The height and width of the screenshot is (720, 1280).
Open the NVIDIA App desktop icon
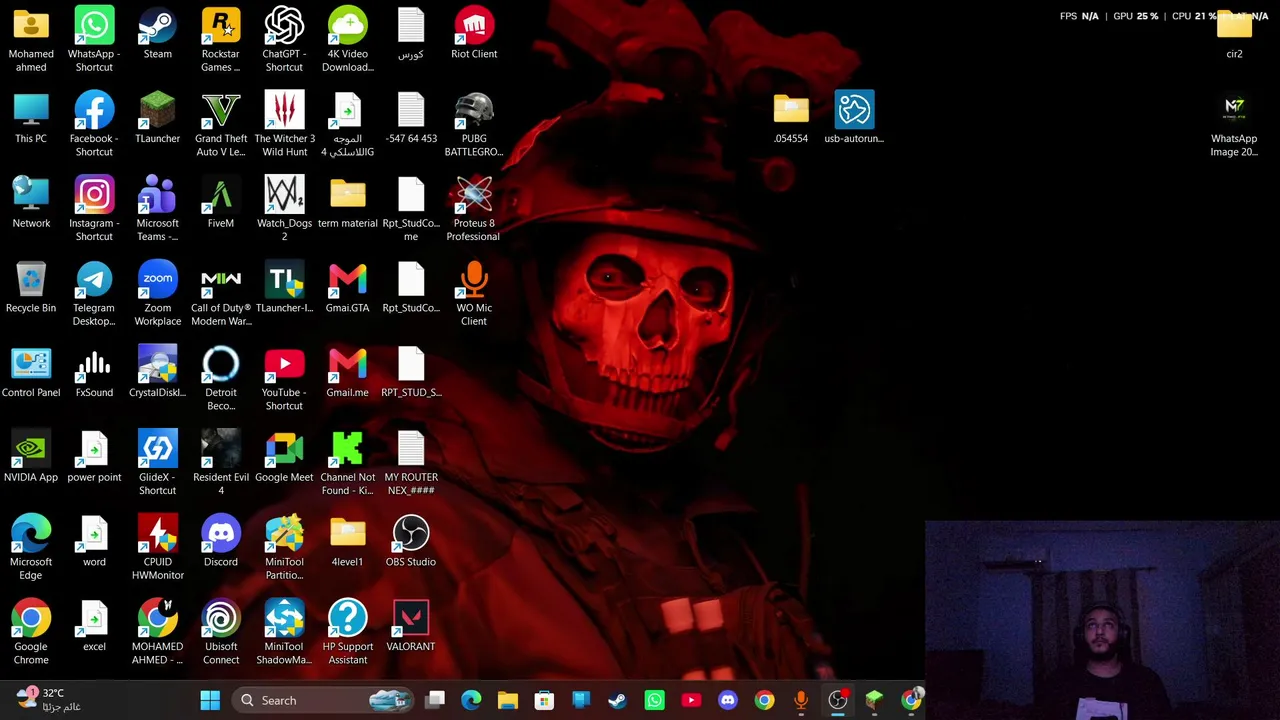(31, 457)
